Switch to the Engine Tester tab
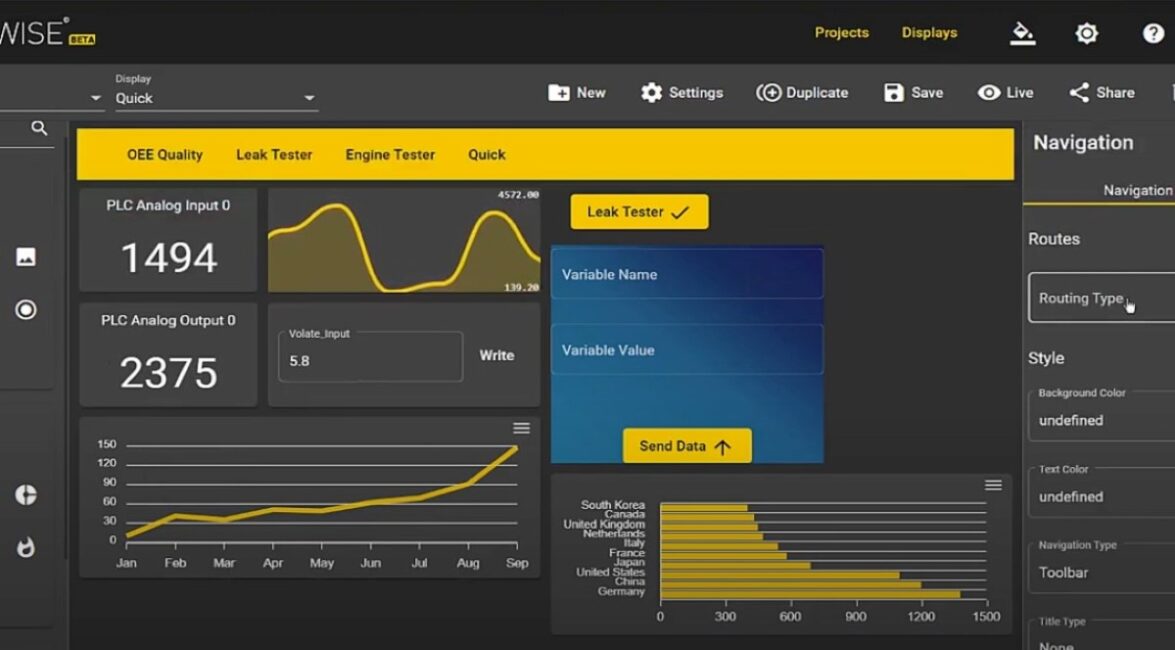 click(x=389, y=154)
